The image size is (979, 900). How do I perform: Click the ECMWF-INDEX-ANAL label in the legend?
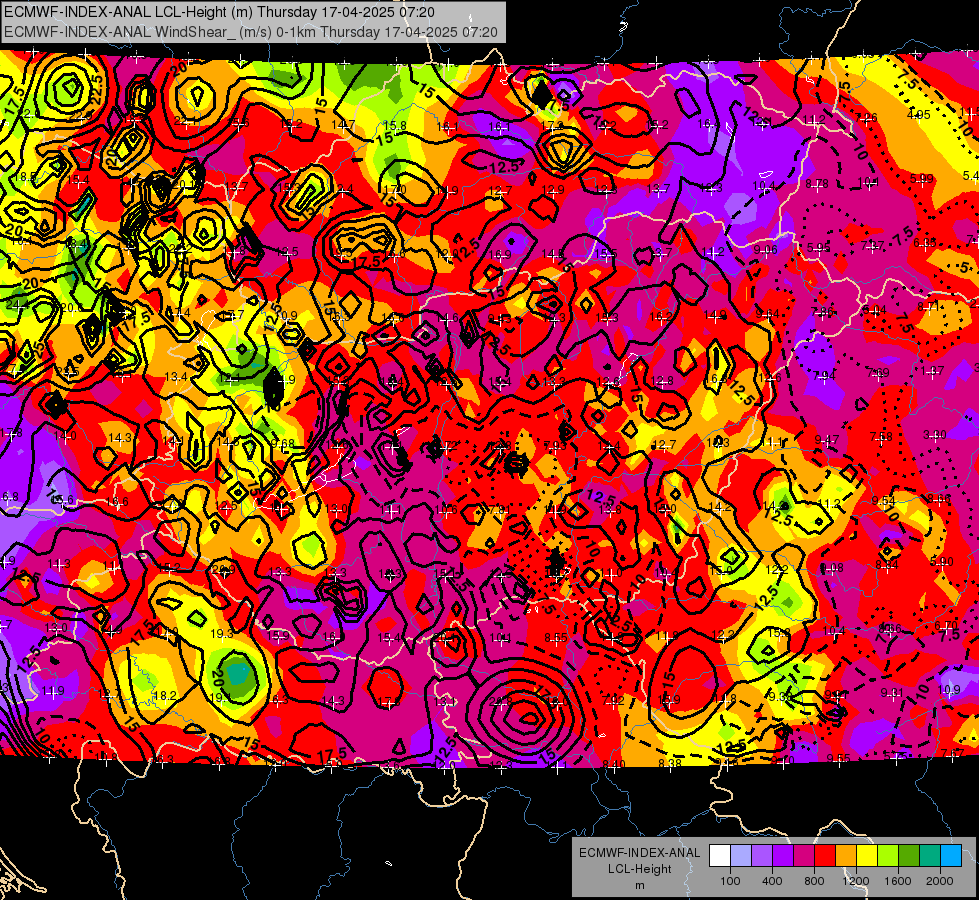pyautogui.click(x=639, y=853)
